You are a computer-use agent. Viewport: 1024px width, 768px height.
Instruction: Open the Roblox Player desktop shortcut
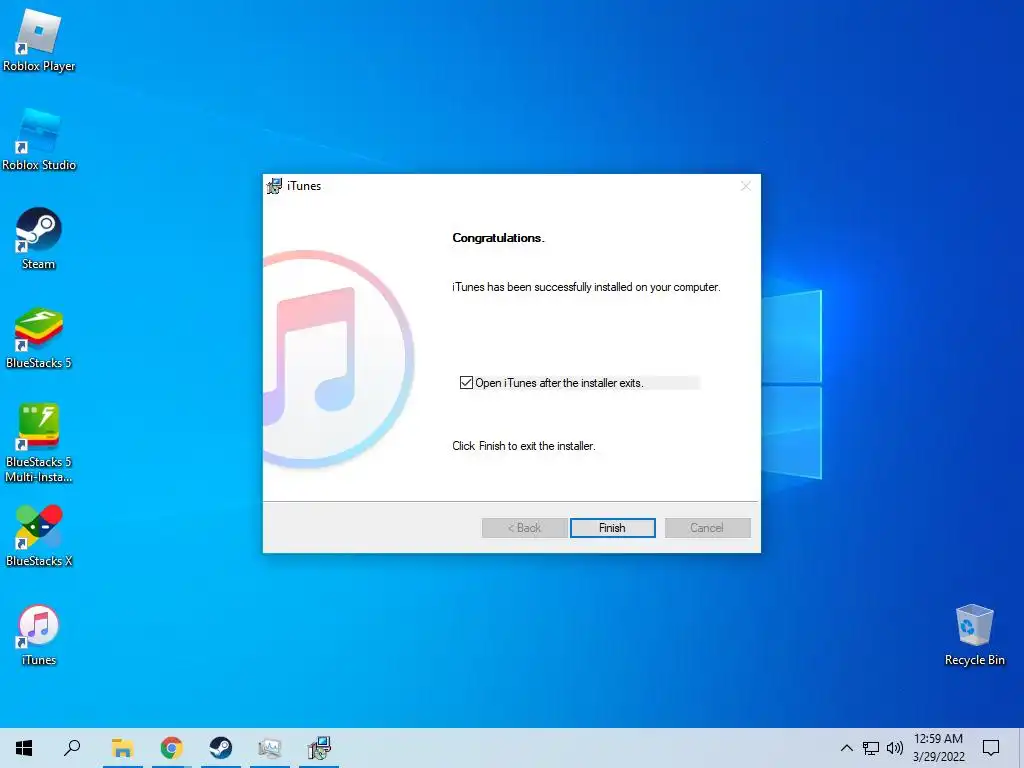pyautogui.click(x=39, y=41)
